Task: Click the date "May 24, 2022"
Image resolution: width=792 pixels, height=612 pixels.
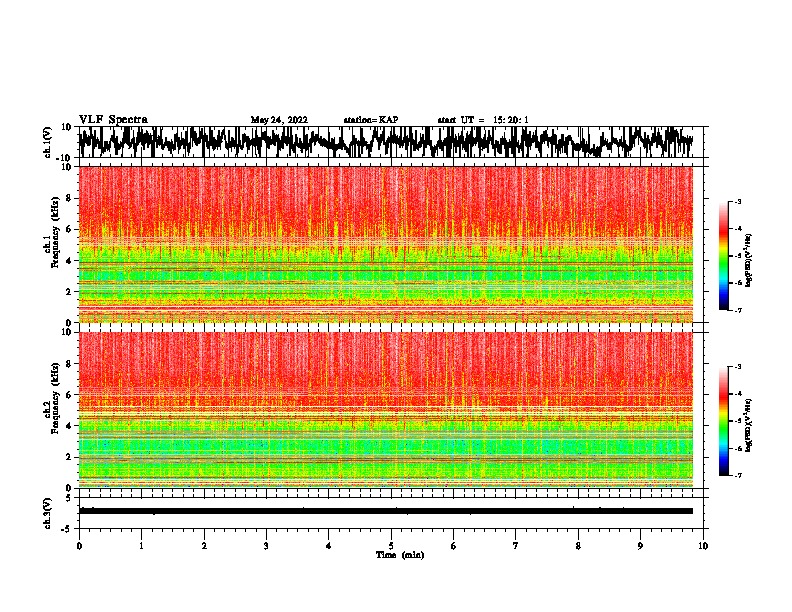Action: [x=279, y=120]
